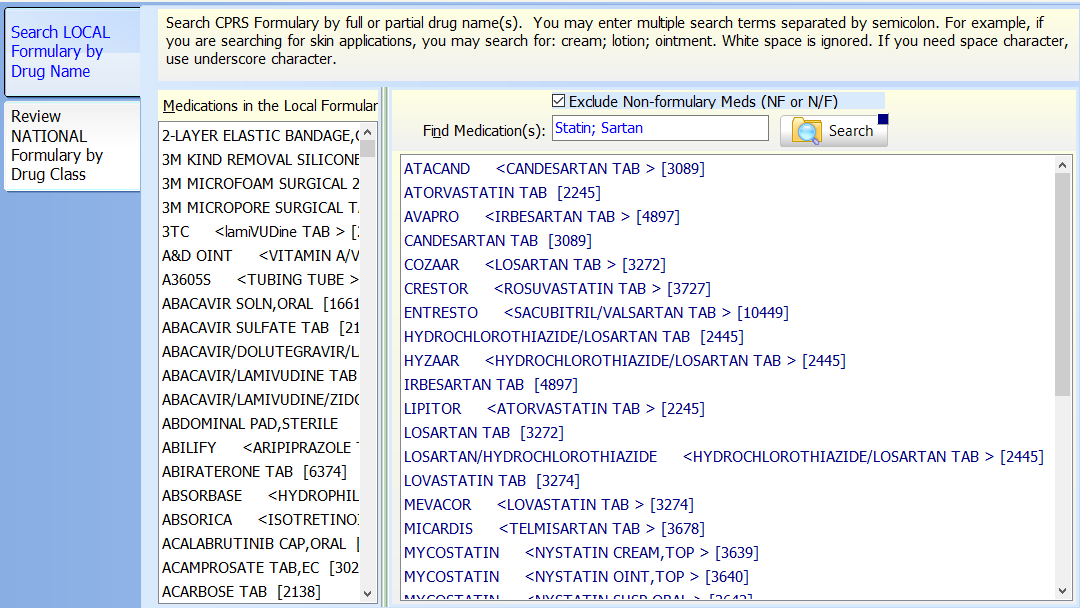1080x608 pixels.
Task: Select ABIRATERONE TAB [6374] entry
Action: (x=260, y=472)
